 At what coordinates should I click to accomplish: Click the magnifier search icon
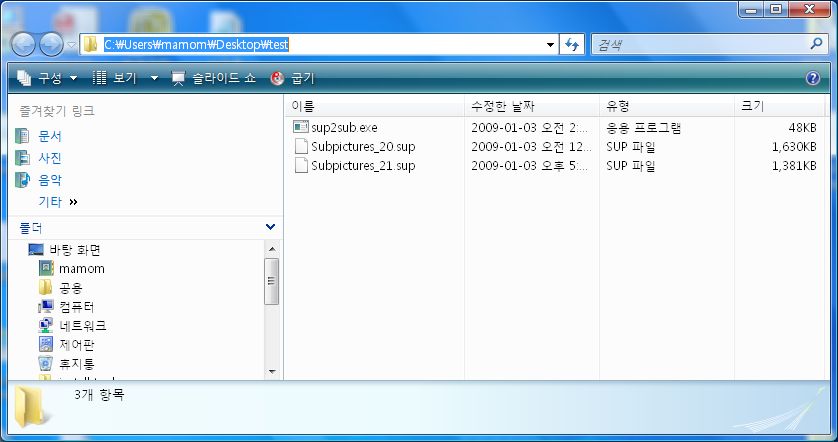pos(816,44)
